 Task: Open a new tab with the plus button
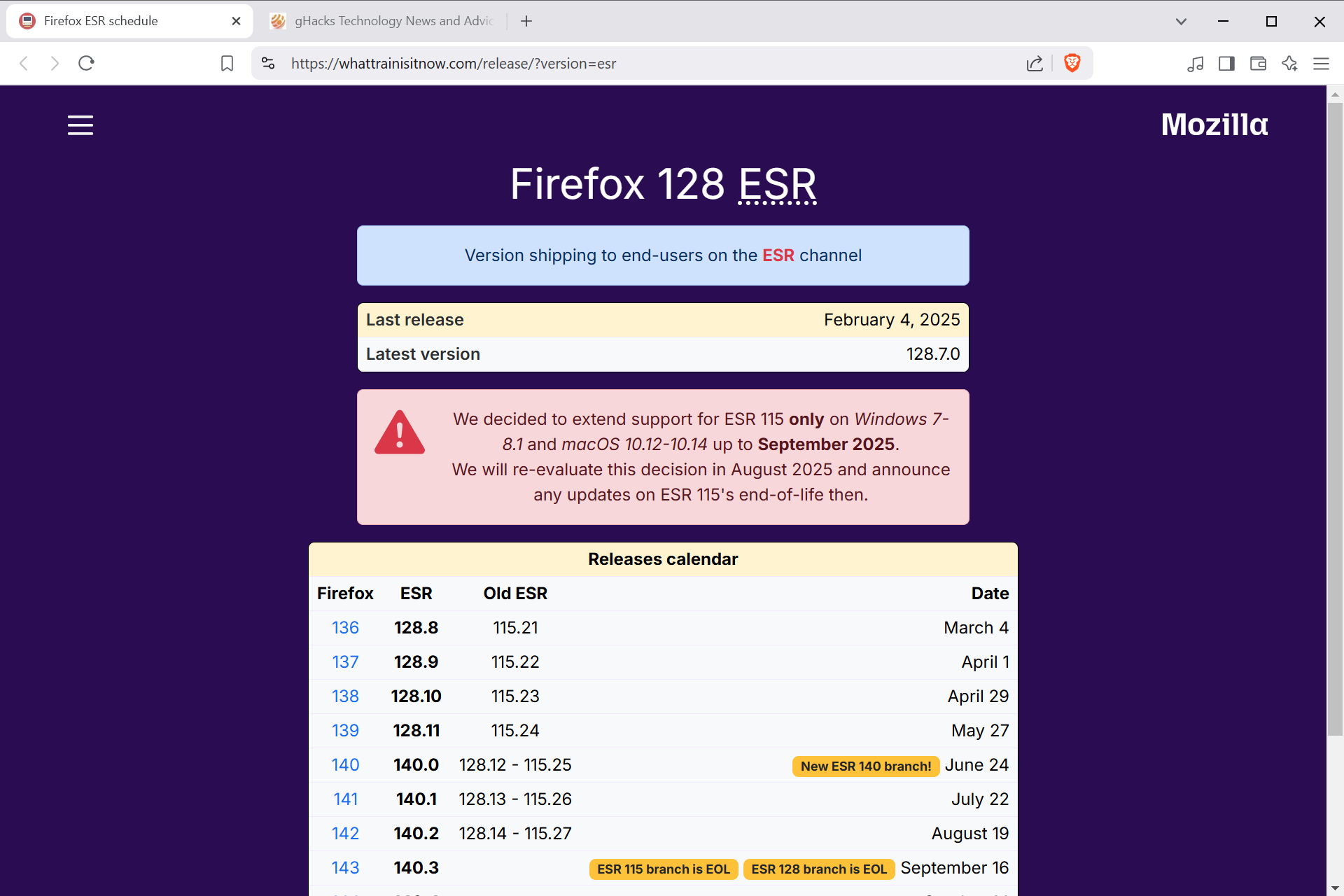(x=526, y=21)
